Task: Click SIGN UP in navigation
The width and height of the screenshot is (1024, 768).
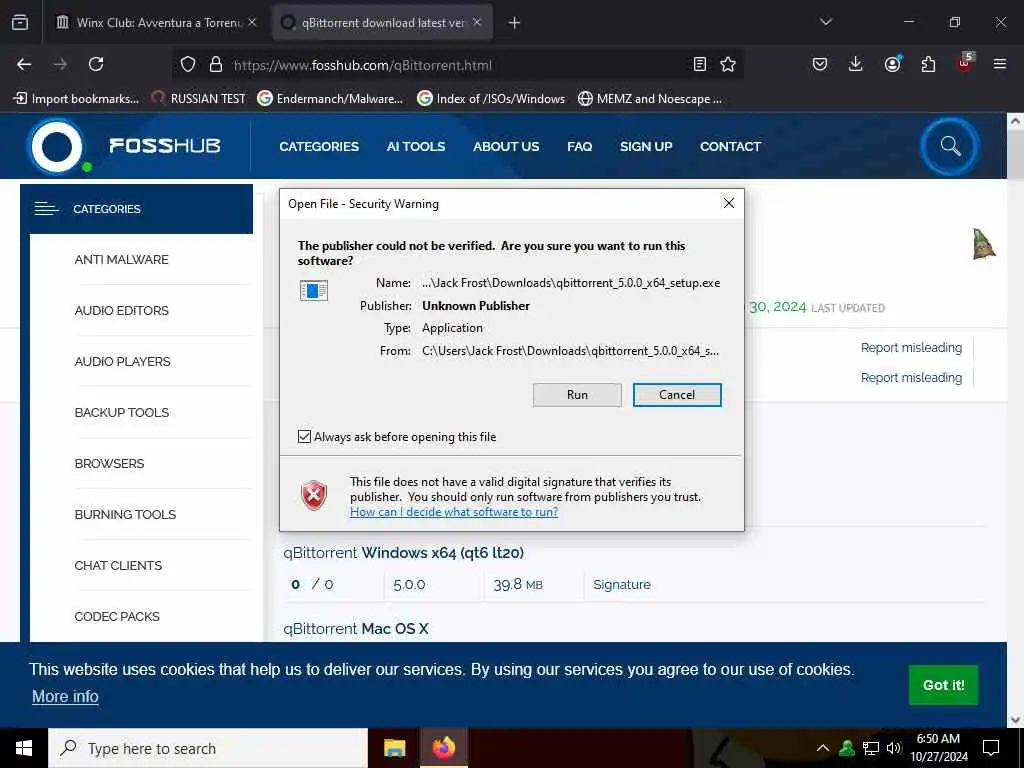Action: click(x=646, y=146)
